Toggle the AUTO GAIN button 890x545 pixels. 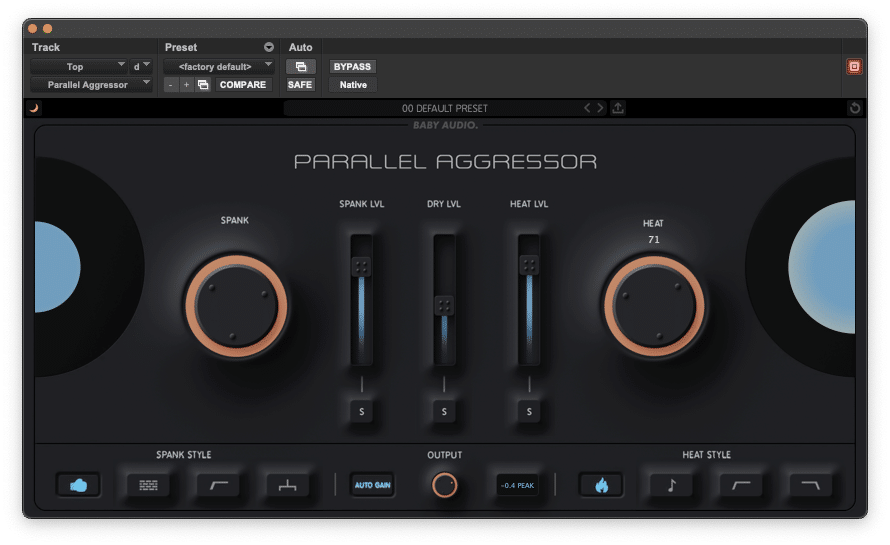[x=372, y=485]
